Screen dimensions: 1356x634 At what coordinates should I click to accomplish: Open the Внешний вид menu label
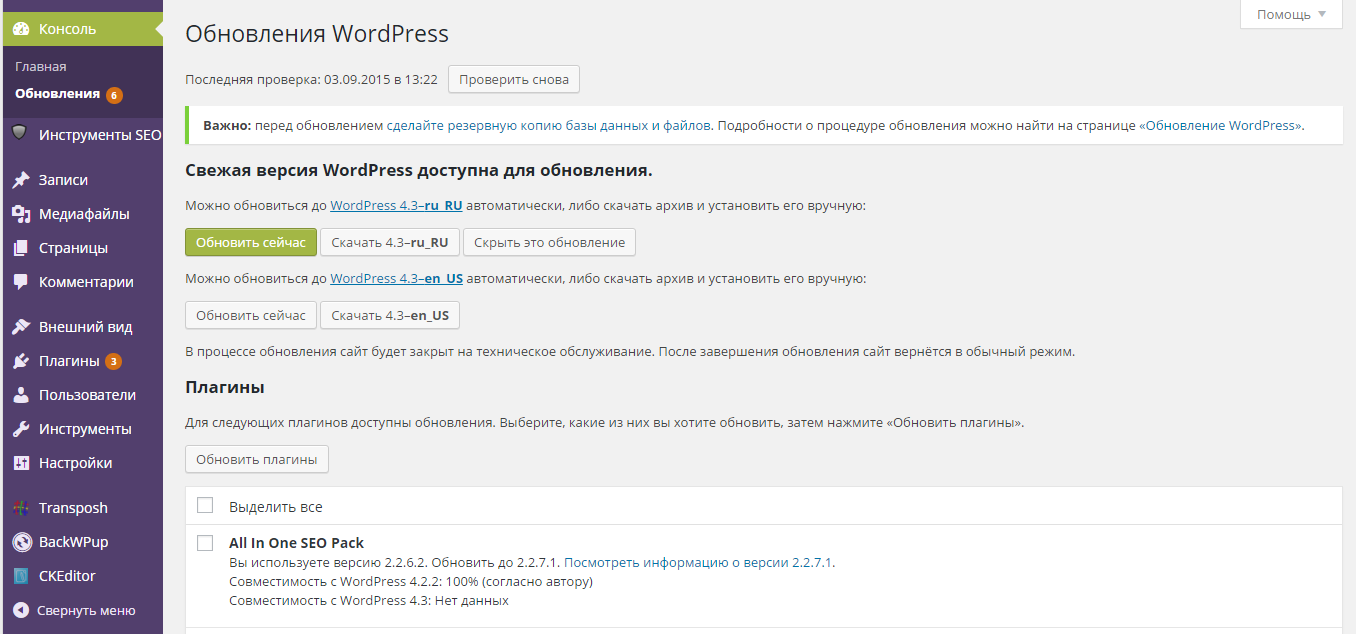[85, 327]
